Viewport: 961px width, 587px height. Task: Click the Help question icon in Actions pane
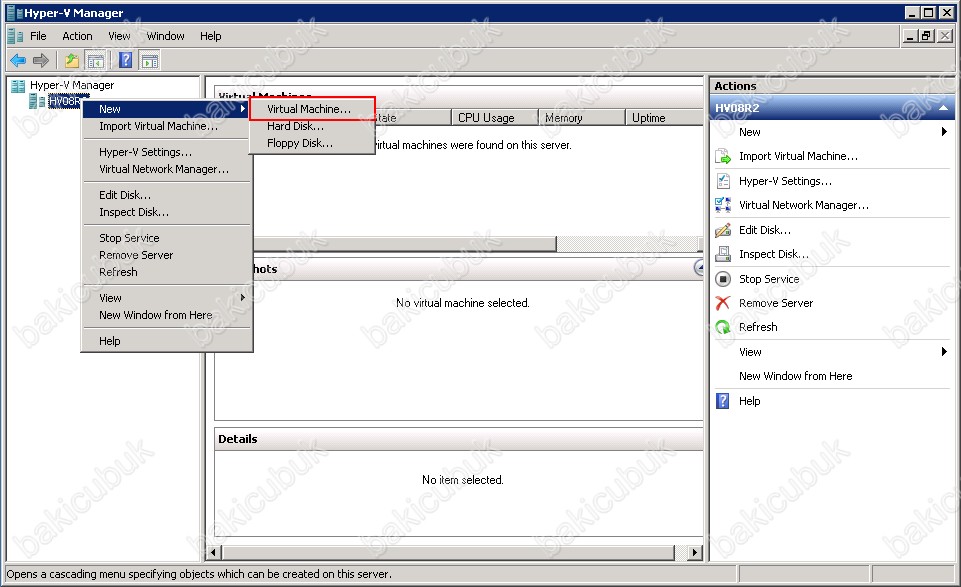point(723,401)
